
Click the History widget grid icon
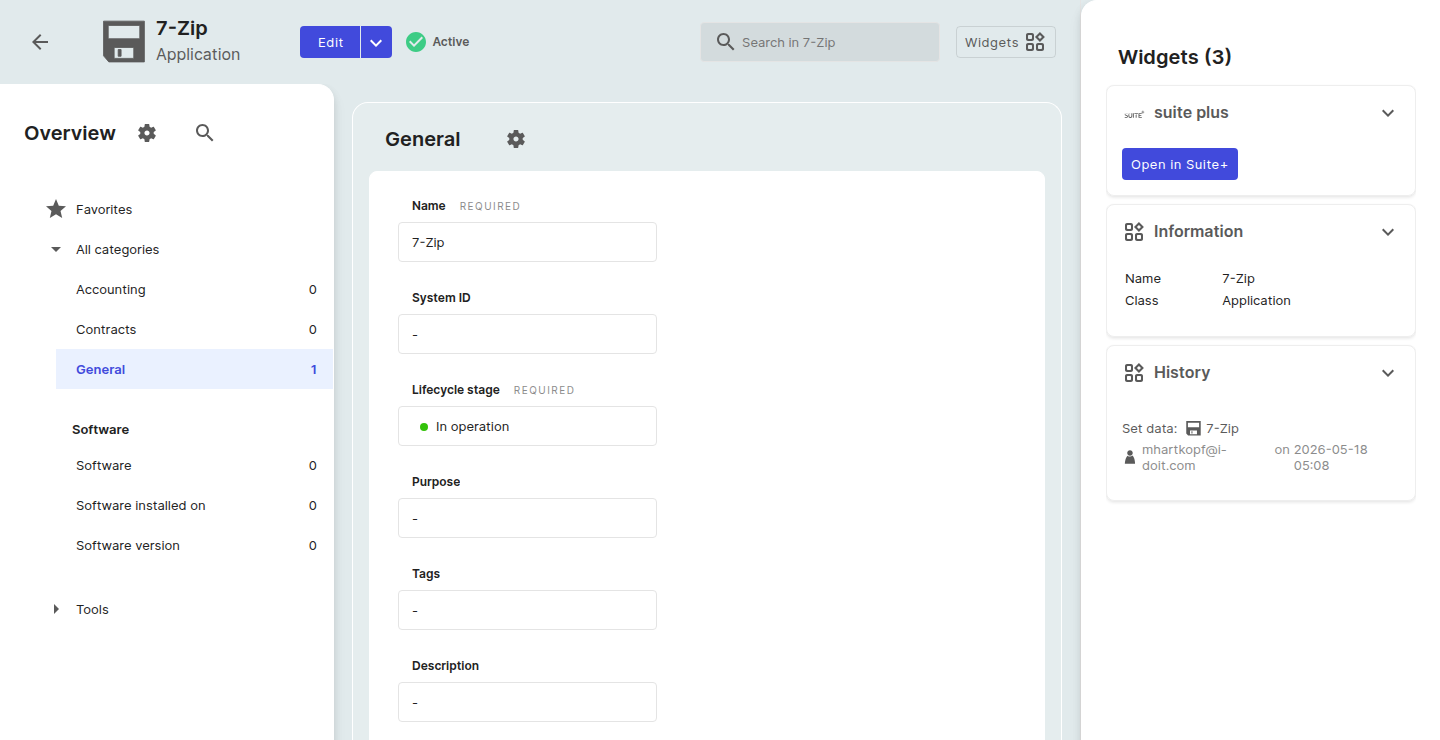pos(1134,373)
